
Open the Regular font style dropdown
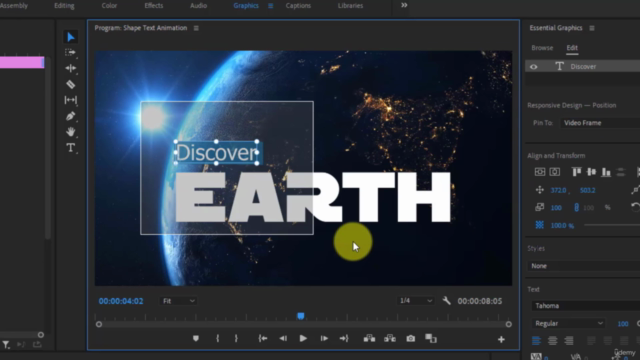(x=568, y=323)
